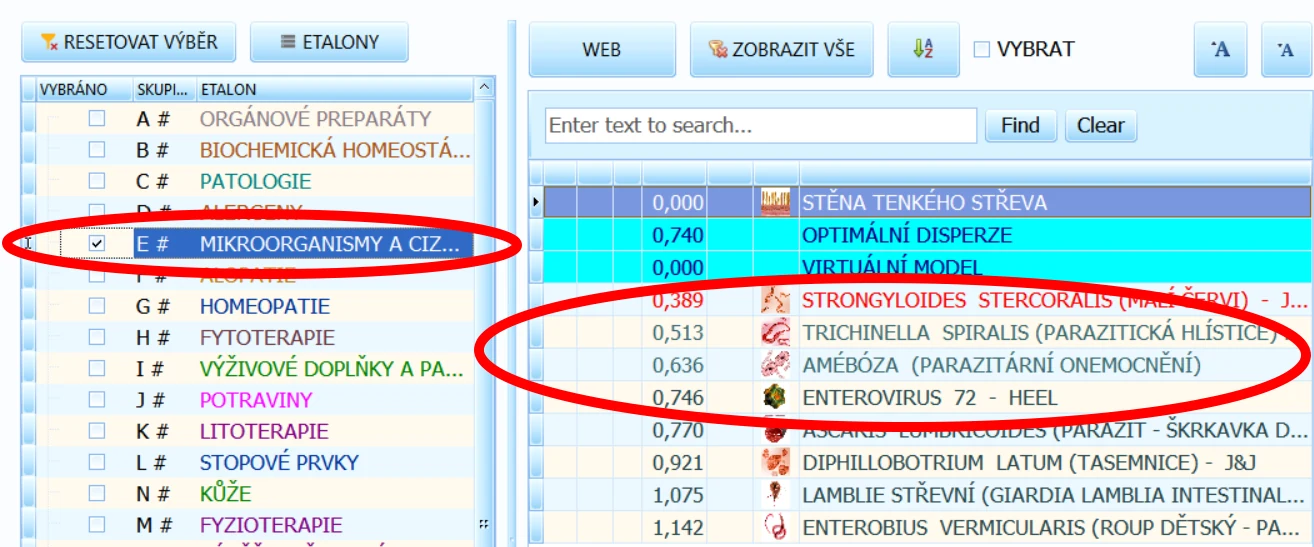The image size is (1314, 547).
Task: Click the ETALON column header
Action: (335, 89)
